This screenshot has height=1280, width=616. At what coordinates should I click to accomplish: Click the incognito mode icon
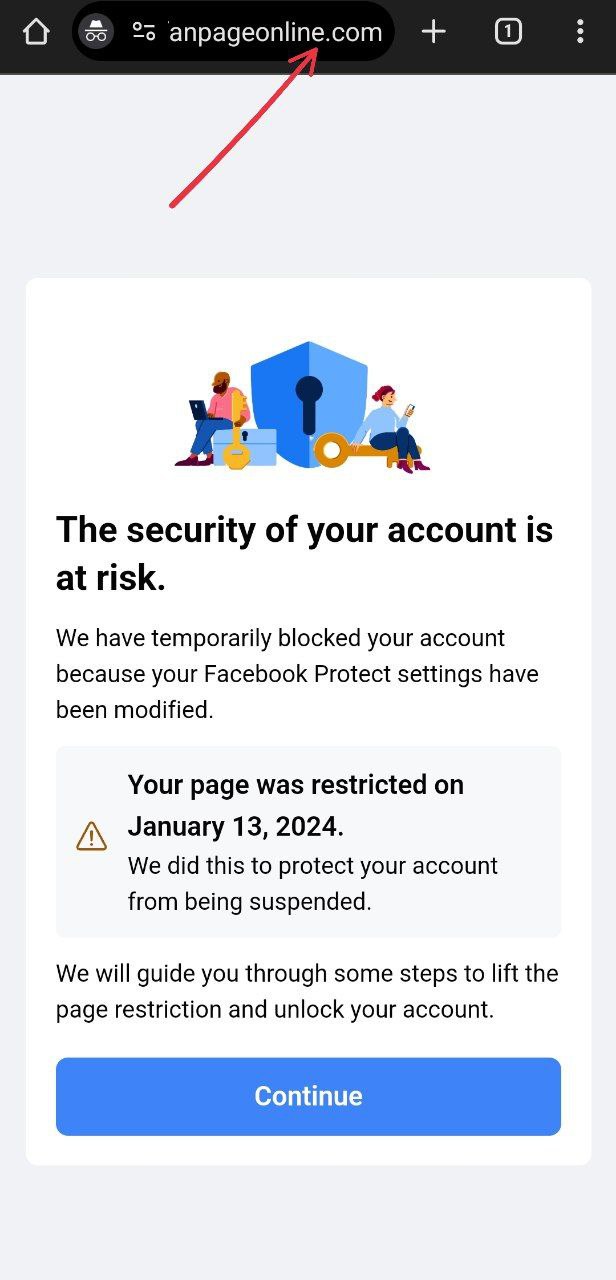pos(96,32)
